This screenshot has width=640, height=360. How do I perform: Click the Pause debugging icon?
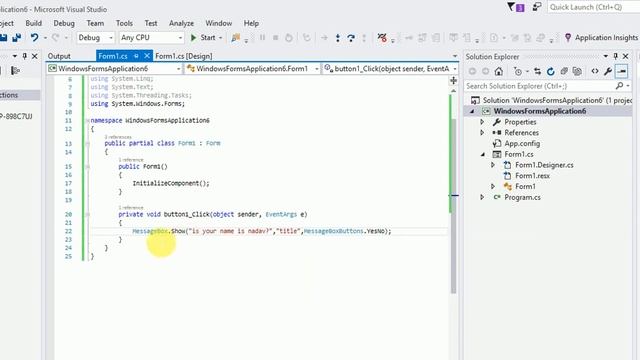click(x=262, y=38)
